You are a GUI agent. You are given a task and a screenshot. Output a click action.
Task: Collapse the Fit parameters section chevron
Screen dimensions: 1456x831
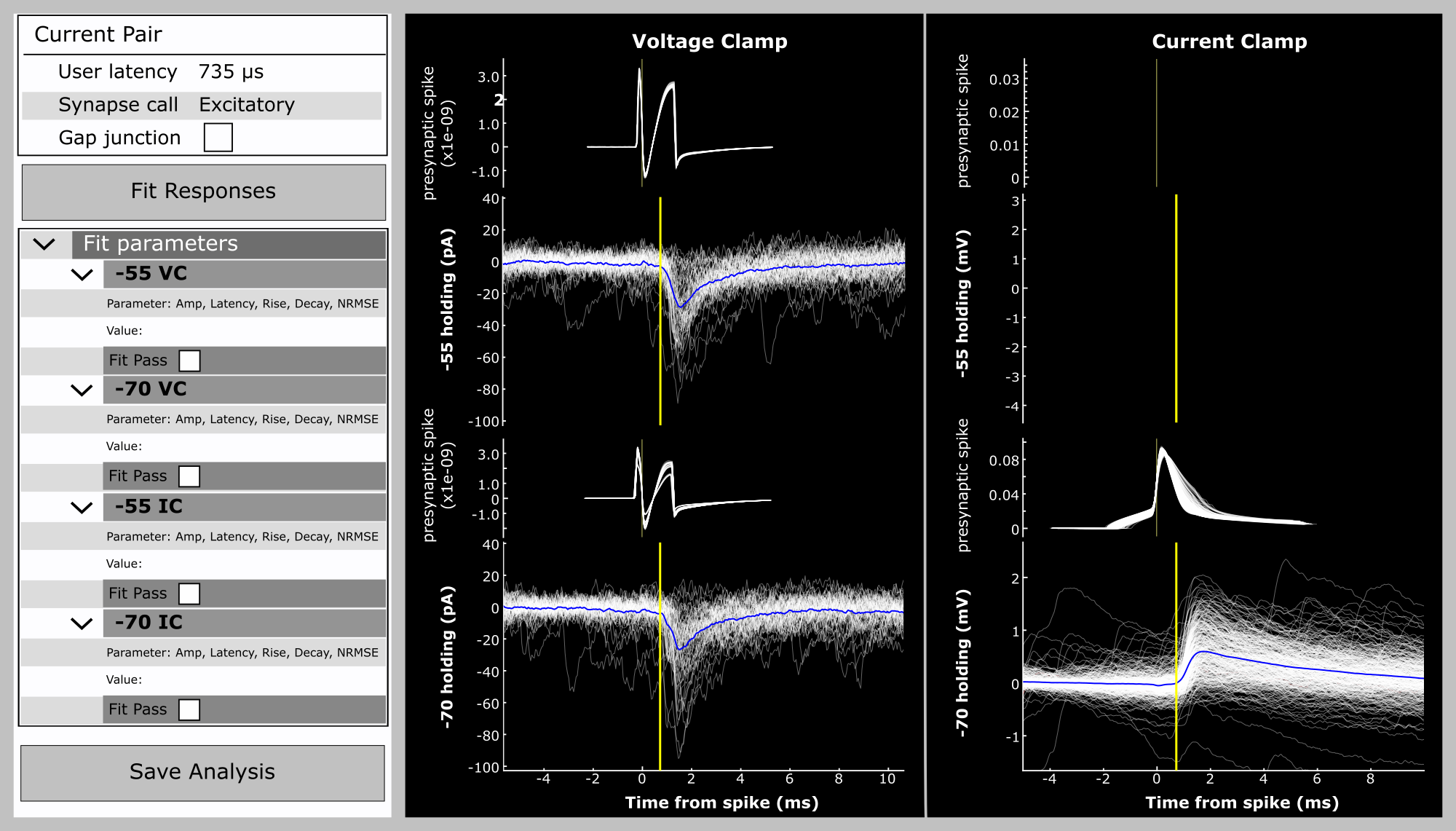44,244
